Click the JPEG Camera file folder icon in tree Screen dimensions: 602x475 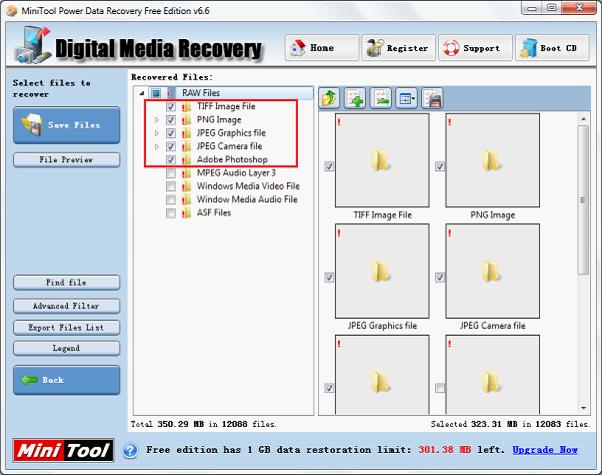pyautogui.click(x=186, y=146)
